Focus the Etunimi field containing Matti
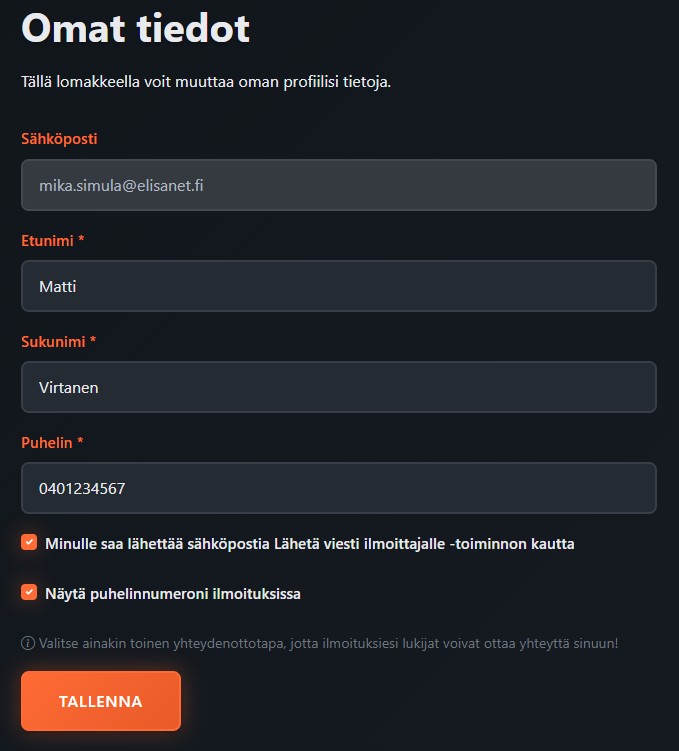The height and width of the screenshot is (751, 679). [338, 286]
